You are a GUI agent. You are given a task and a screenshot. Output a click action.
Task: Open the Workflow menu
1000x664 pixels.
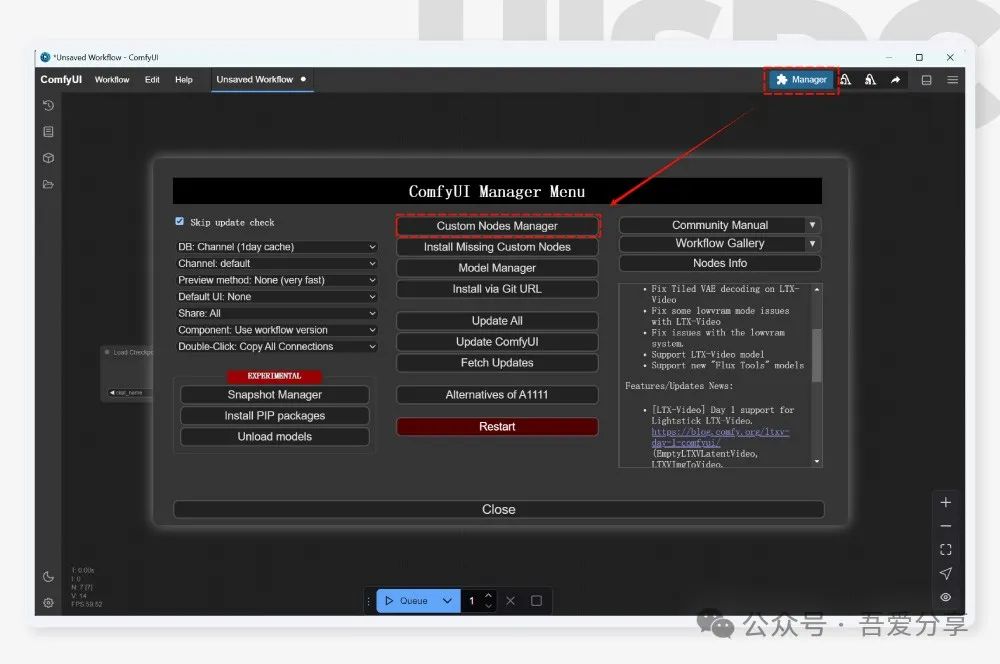[x=112, y=80]
